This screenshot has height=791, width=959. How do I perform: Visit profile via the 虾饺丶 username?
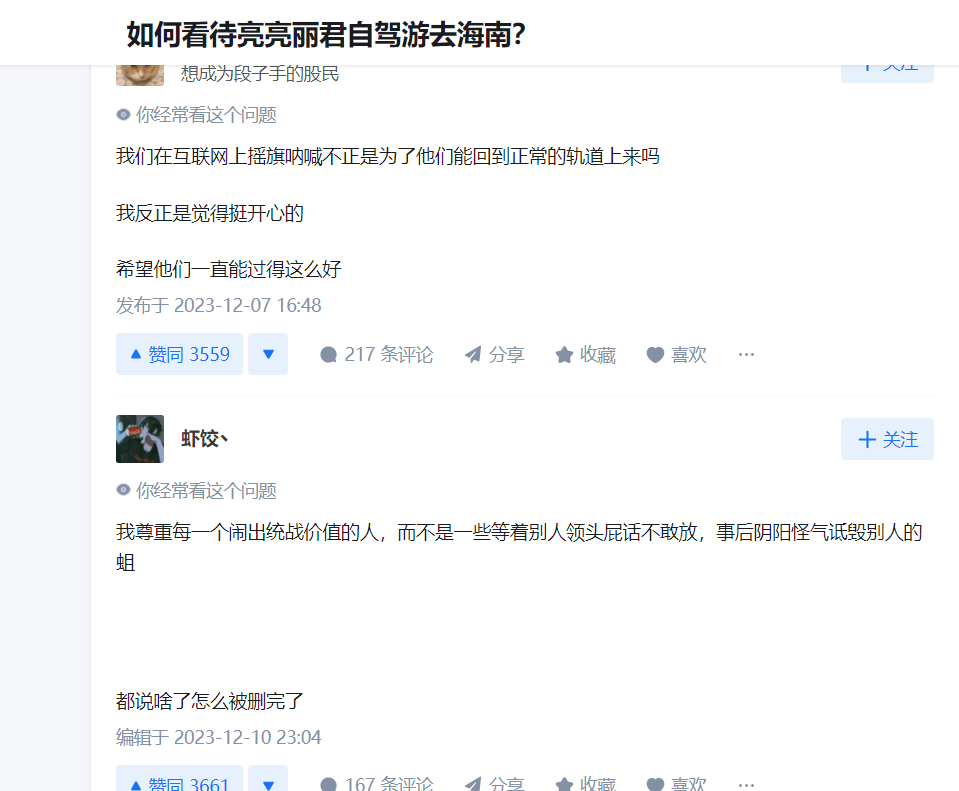tap(205, 439)
